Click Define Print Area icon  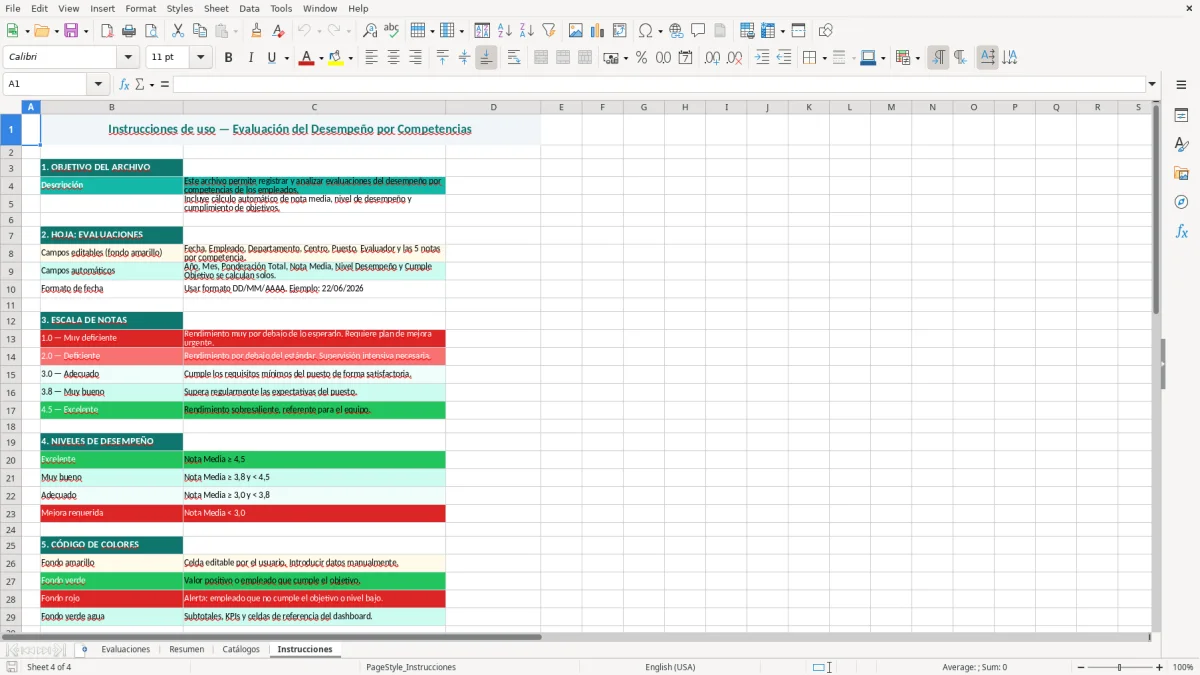click(x=748, y=31)
